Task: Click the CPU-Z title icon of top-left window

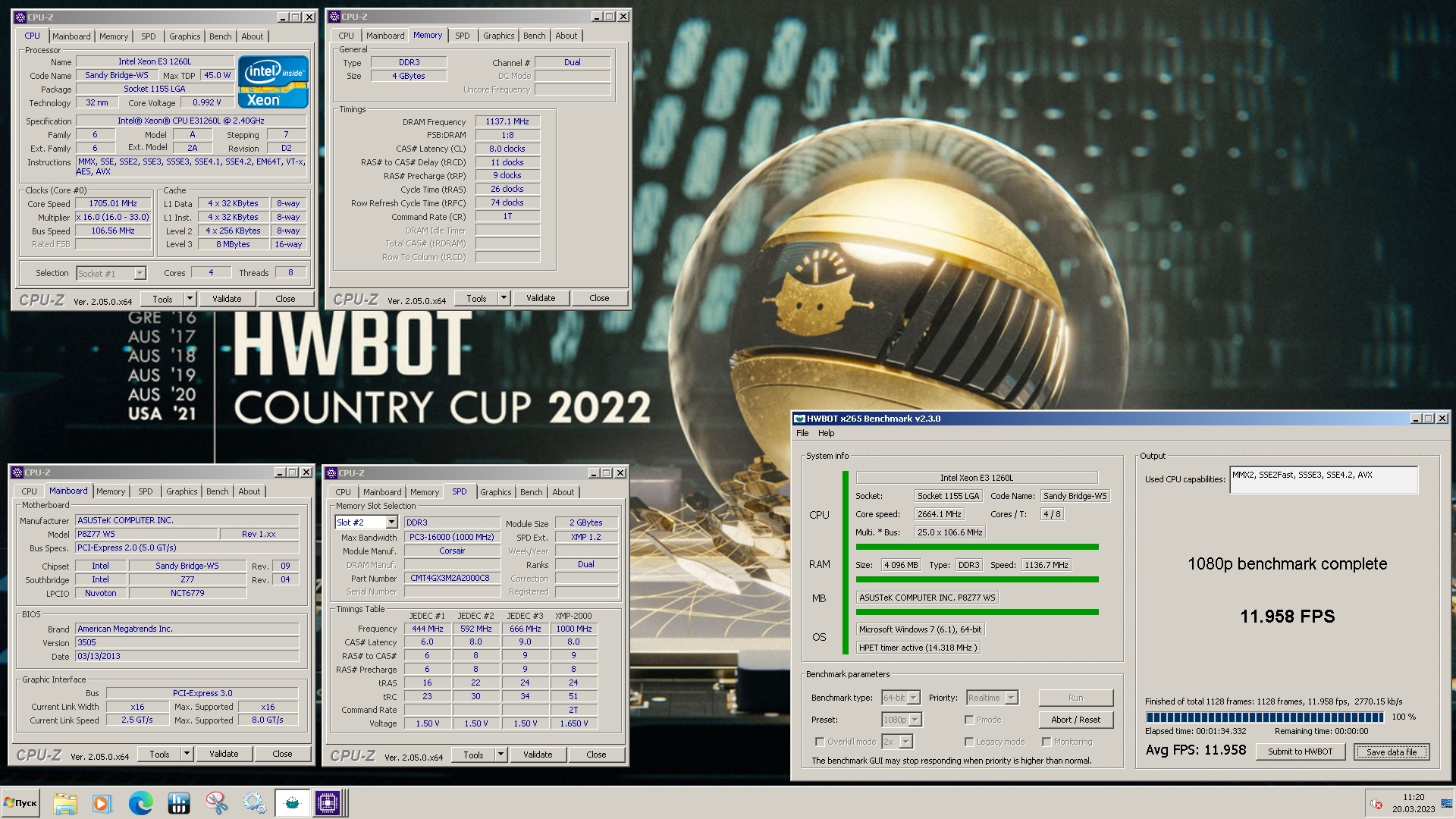Action: click(x=20, y=17)
